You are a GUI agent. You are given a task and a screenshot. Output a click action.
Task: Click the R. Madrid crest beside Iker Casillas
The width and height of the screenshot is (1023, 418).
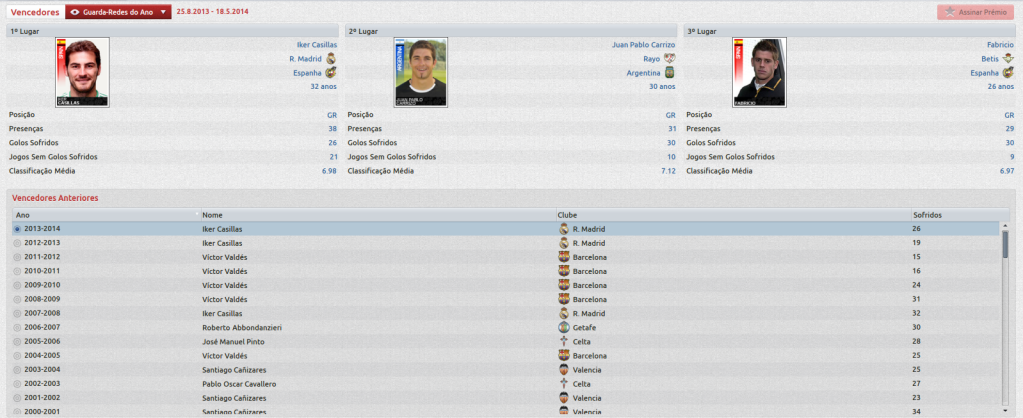[x=331, y=59]
